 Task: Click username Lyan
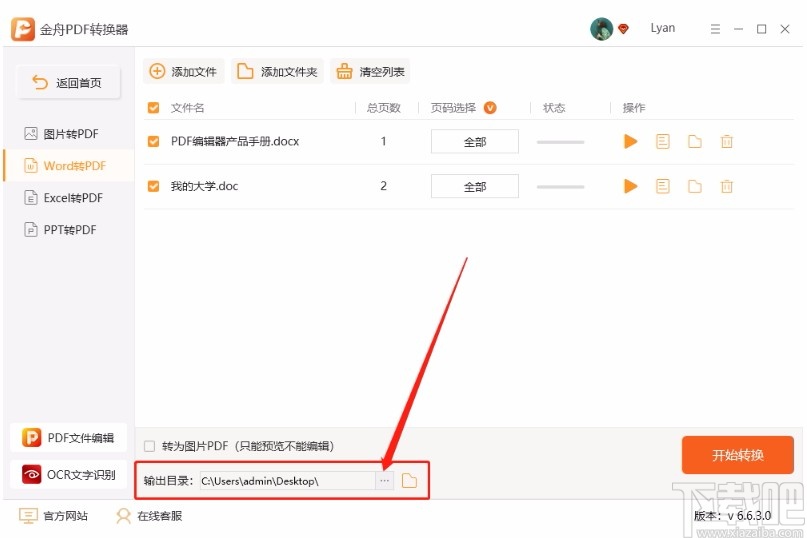coord(662,28)
